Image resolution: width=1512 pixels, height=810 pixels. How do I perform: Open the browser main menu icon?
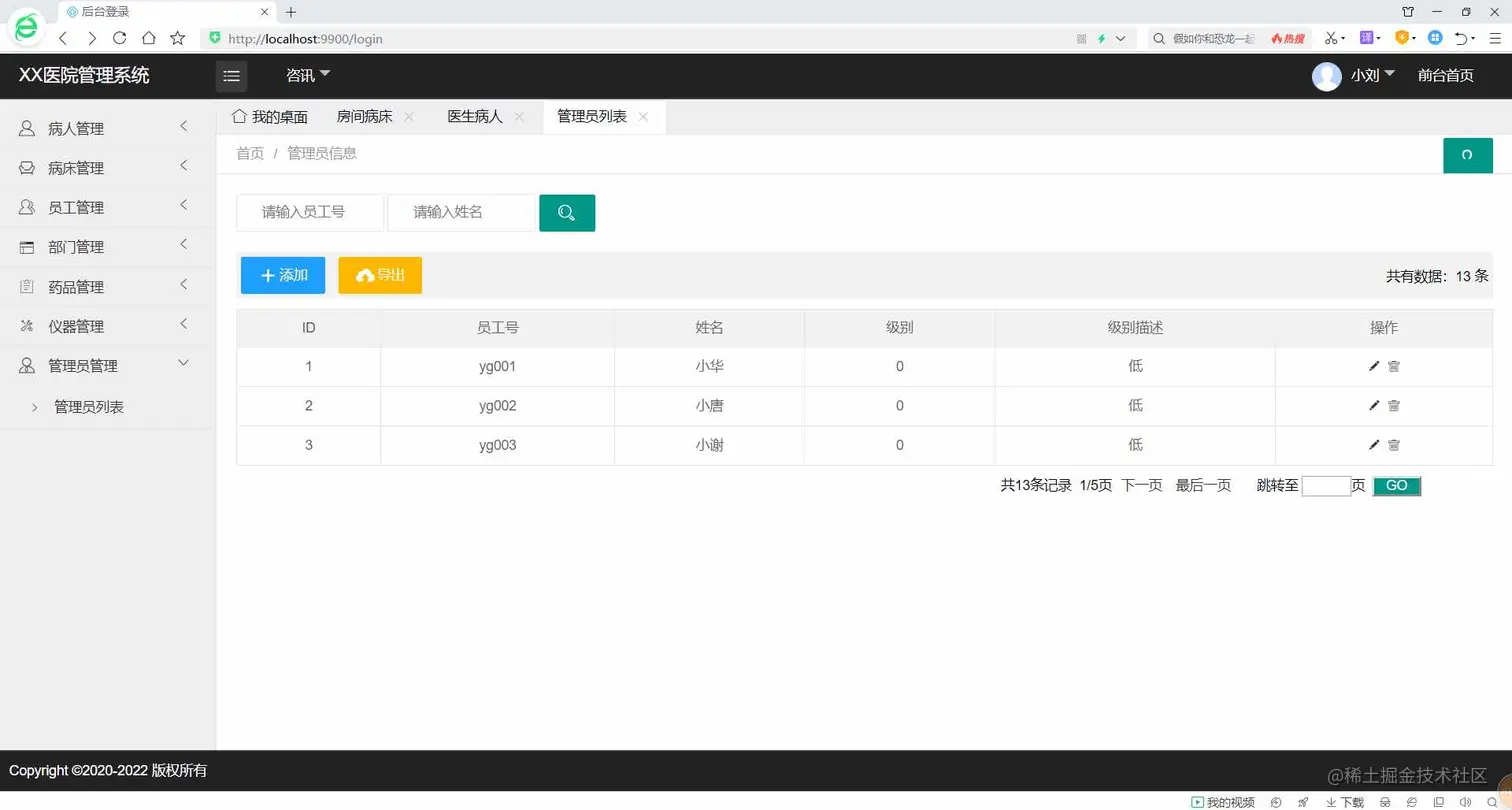[x=1493, y=38]
